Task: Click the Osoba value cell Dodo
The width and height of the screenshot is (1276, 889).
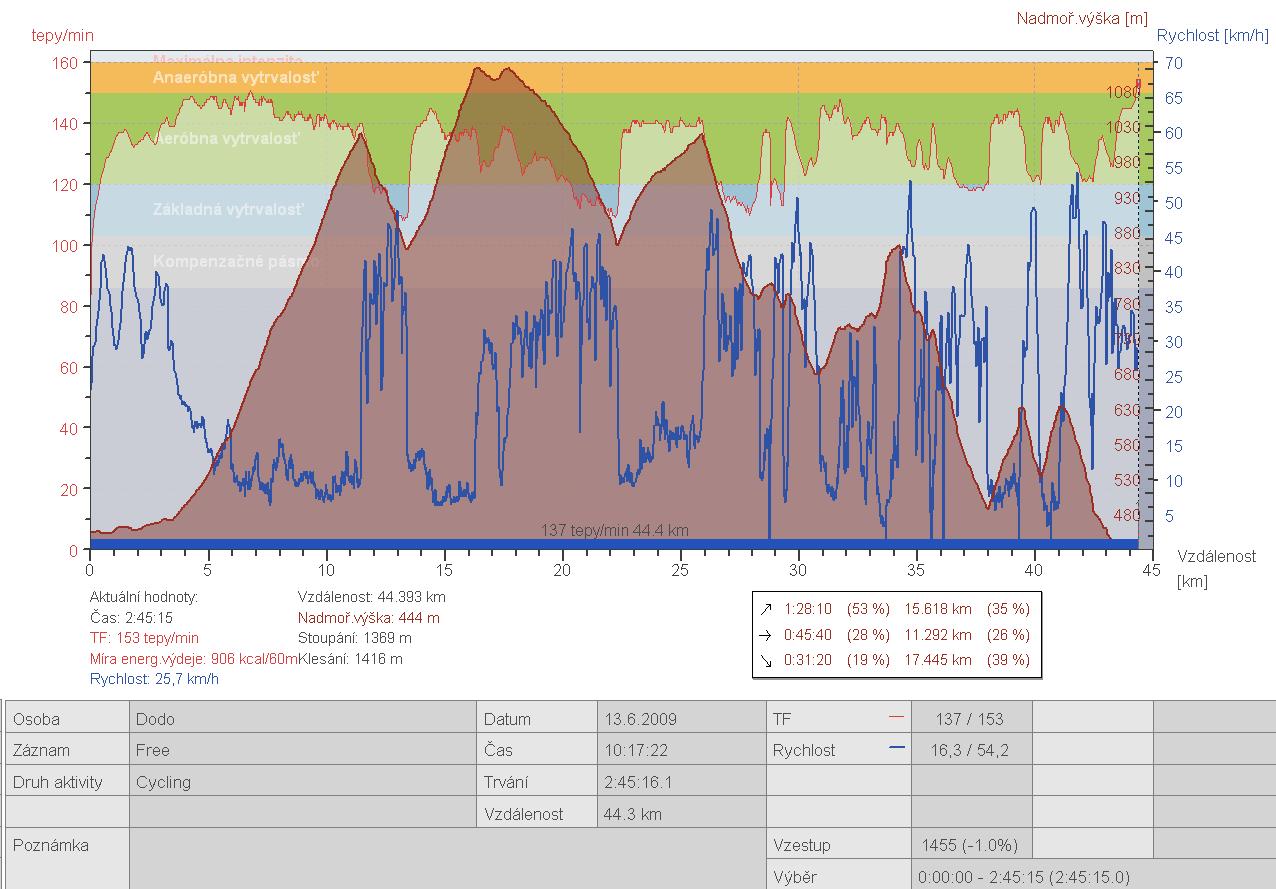Action: [155, 719]
